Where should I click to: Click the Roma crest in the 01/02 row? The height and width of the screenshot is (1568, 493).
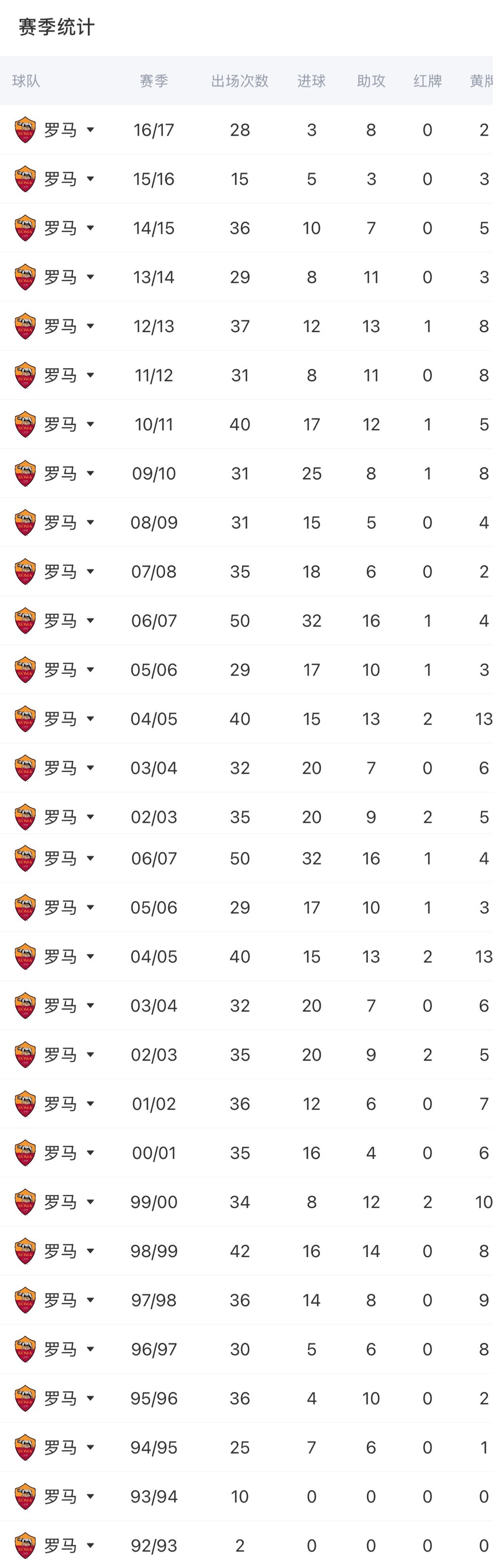[x=25, y=1104]
